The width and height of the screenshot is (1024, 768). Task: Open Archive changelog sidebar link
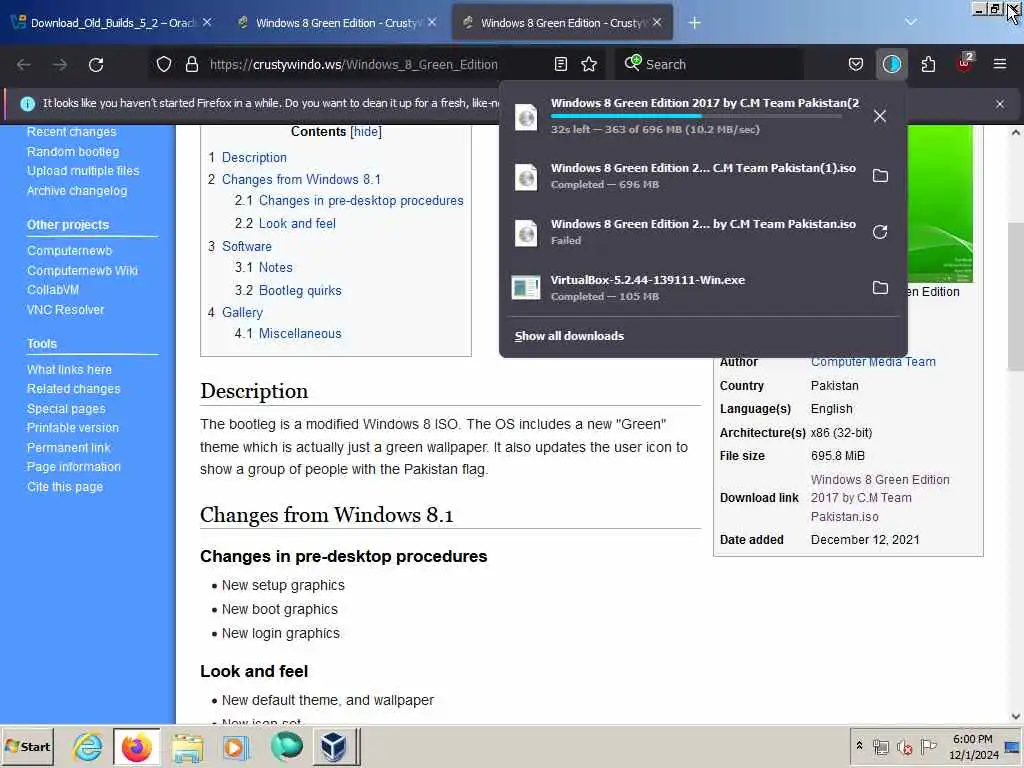click(x=77, y=191)
